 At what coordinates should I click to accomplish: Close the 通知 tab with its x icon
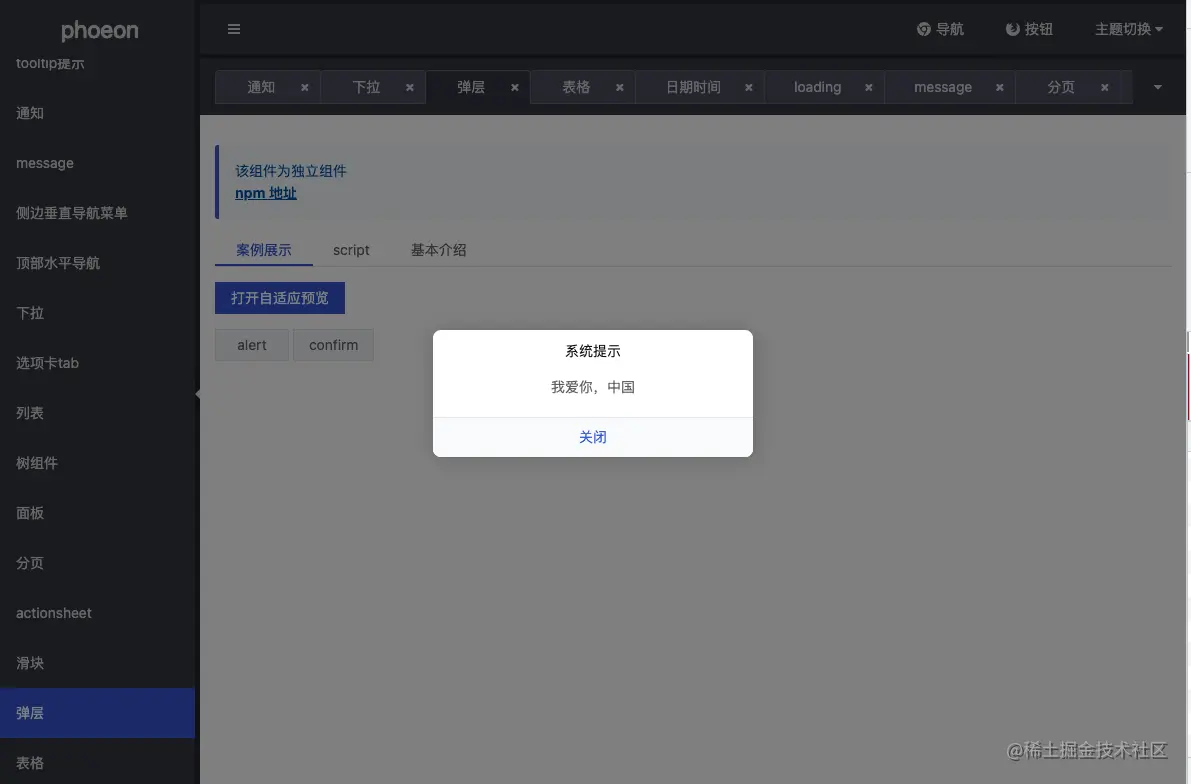pos(305,87)
